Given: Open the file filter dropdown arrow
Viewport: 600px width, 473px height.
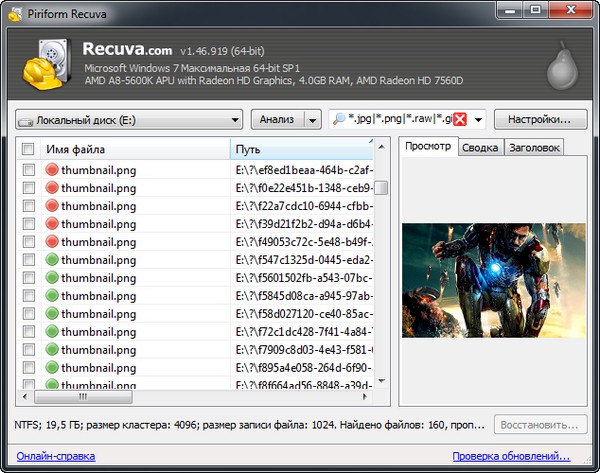Looking at the screenshot, I should coord(478,120).
